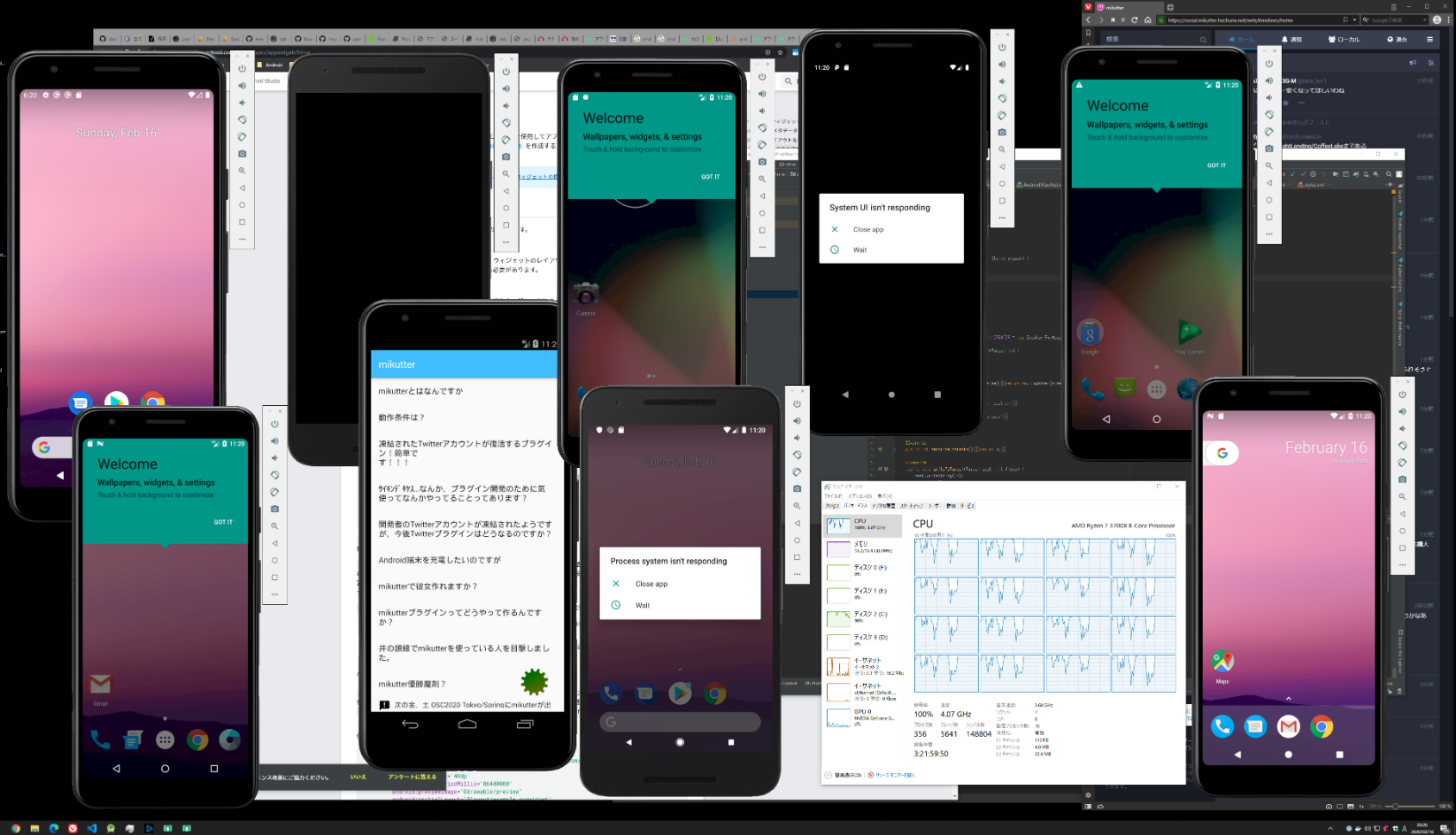Open the 通知 notifications tab in Mastodon
This screenshot has height=835, width=1456.
[1291, 40]
